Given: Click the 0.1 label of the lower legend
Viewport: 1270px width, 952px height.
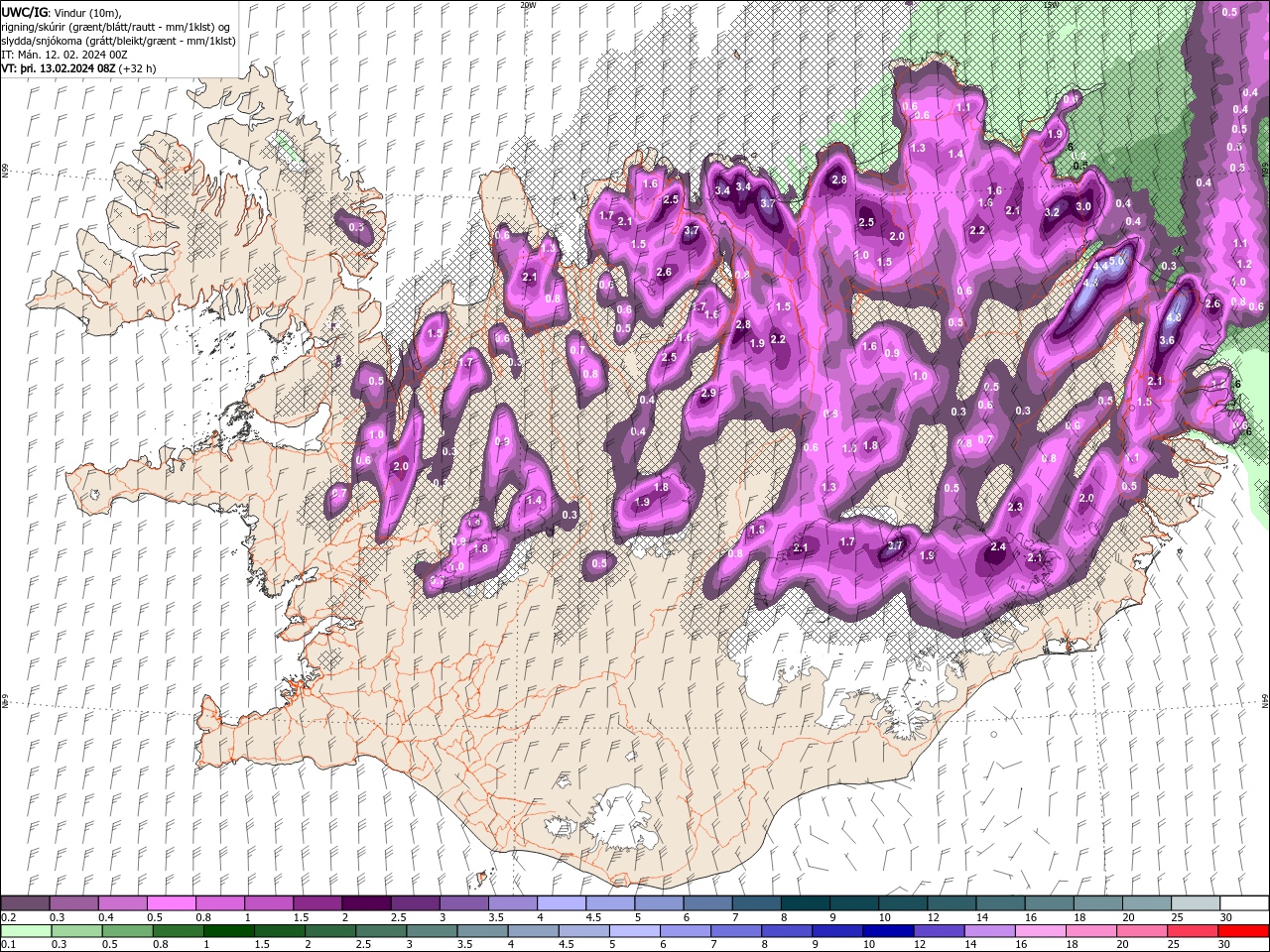Looking at the screenshot, I should tap(8, 945).
